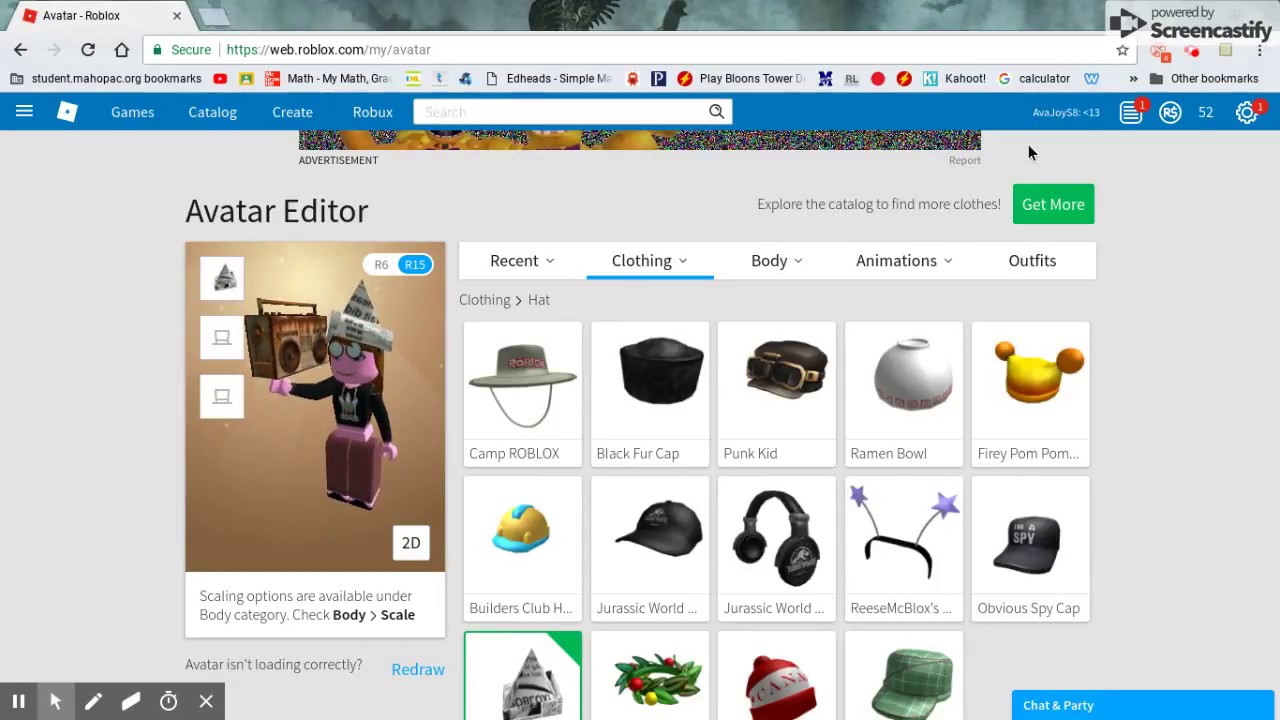Select the Camp ROBLOX hat
The width and height of the screenshot is (1280, 720).
(522, 394)
